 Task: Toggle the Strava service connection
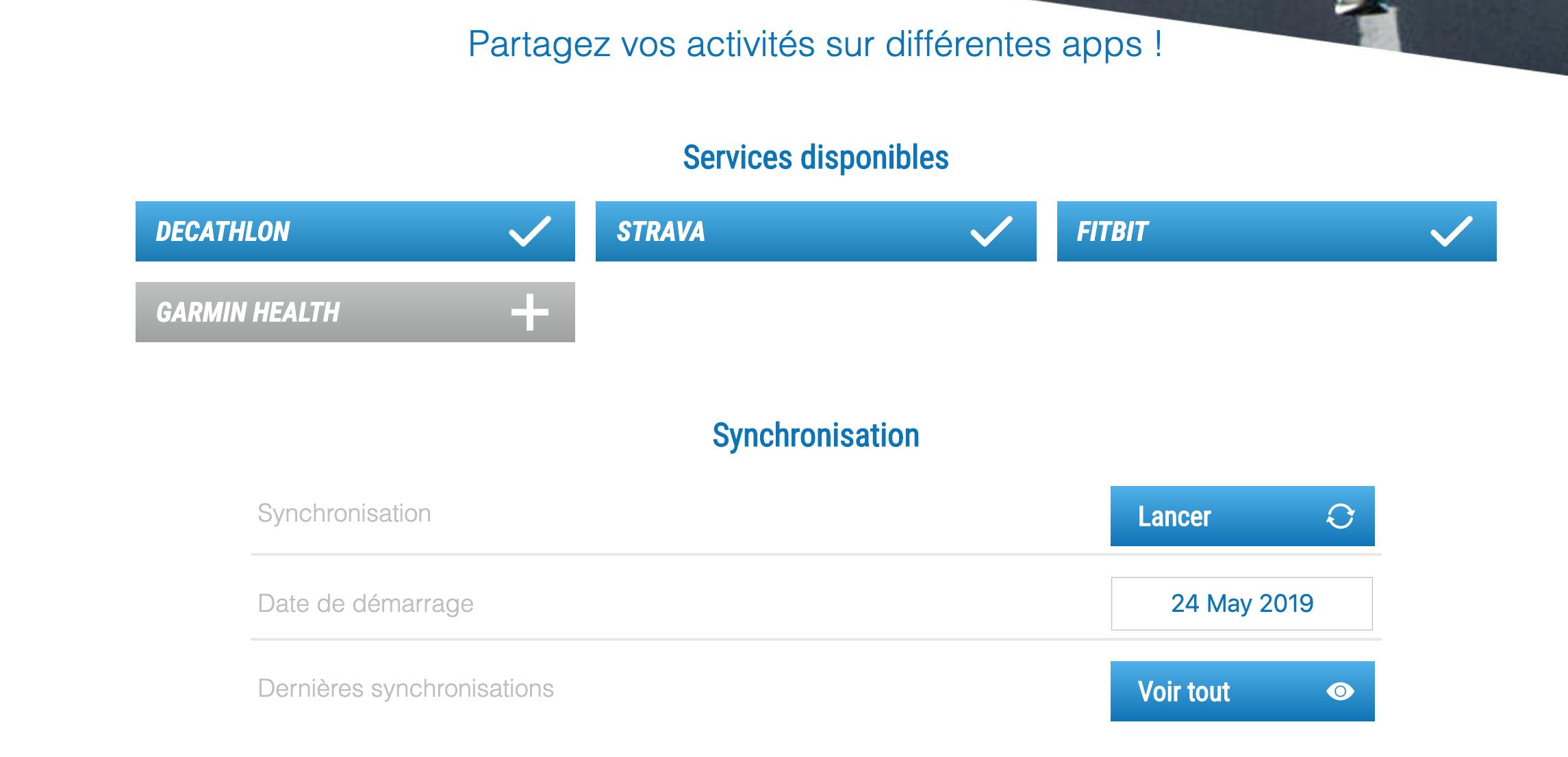click(x=816, y=231)
